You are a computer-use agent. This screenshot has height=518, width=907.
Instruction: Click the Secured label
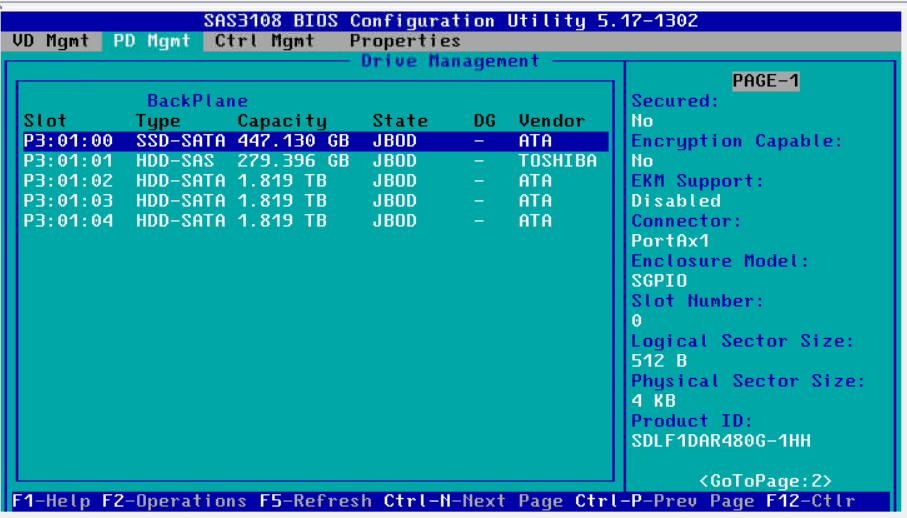675,101
